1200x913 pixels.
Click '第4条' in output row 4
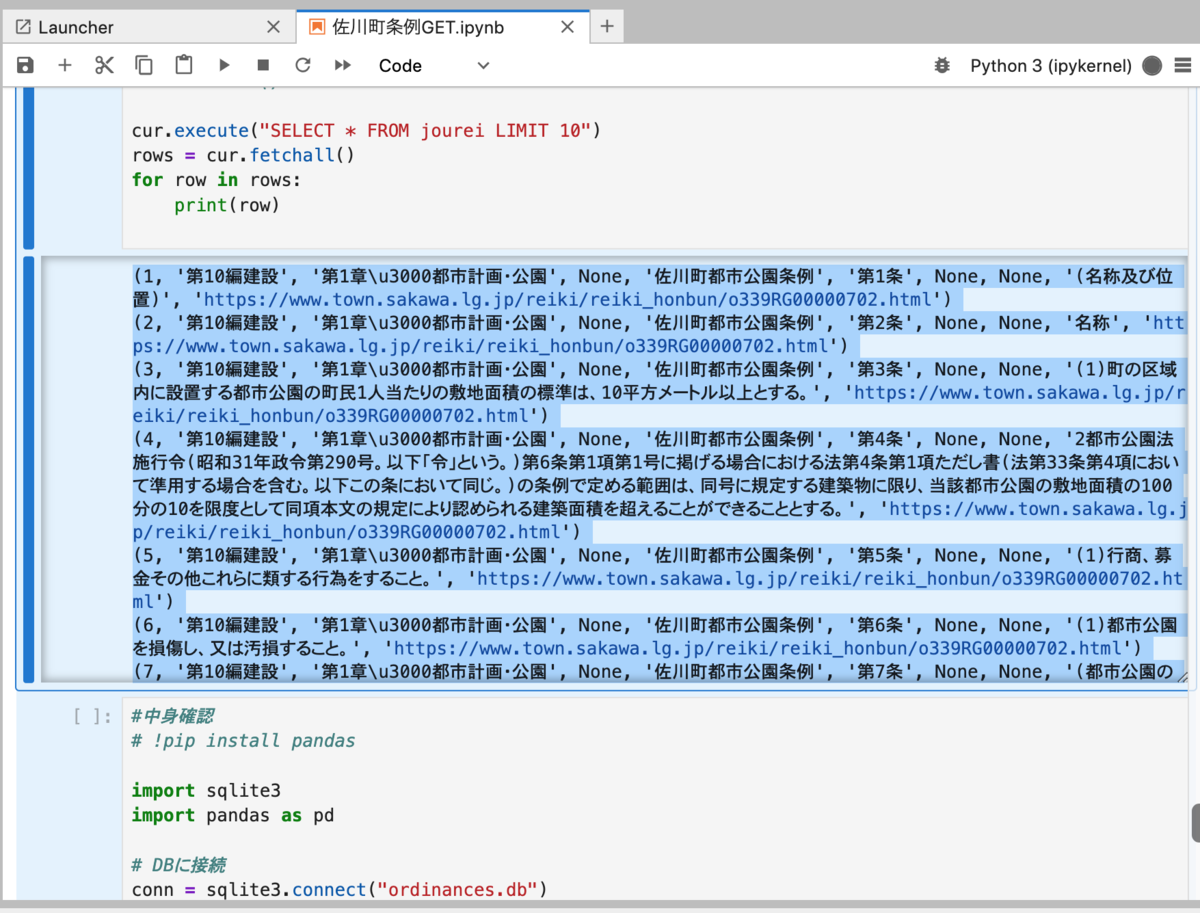879,438
